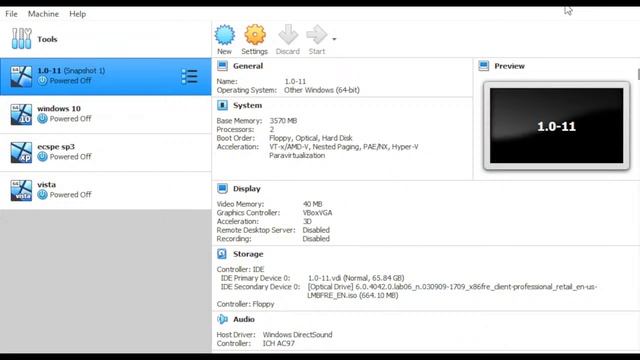Viewport: 640px width, 360px height.
Task: Select the vista machine entry
Action: 106,190
